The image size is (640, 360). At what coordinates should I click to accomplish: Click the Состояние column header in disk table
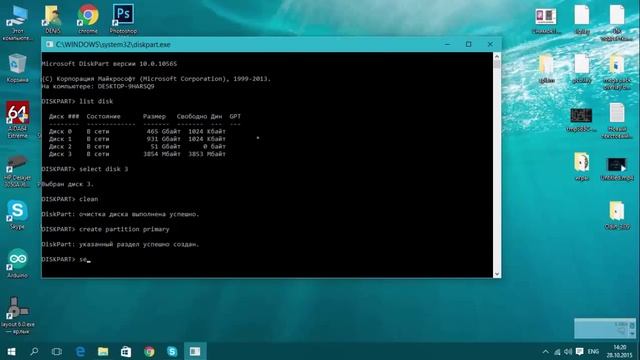103,116
